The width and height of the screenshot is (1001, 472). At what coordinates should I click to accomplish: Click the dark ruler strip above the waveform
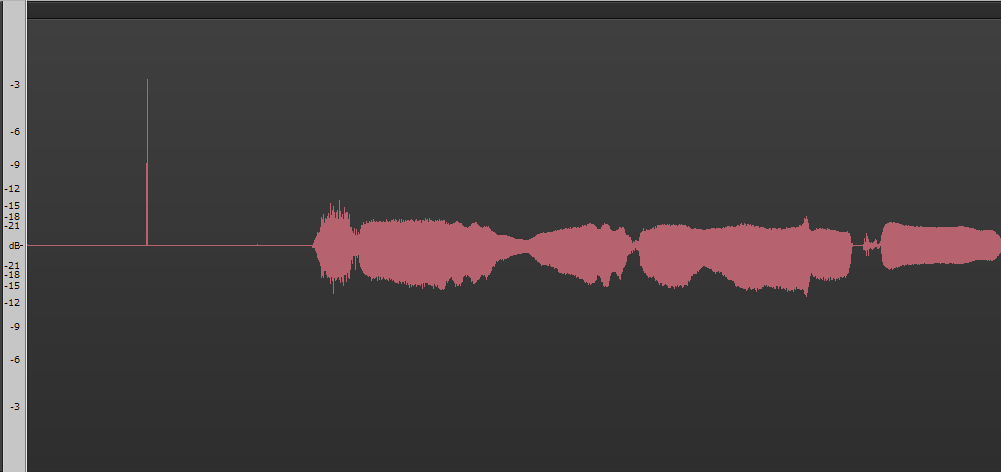[514, 10]
